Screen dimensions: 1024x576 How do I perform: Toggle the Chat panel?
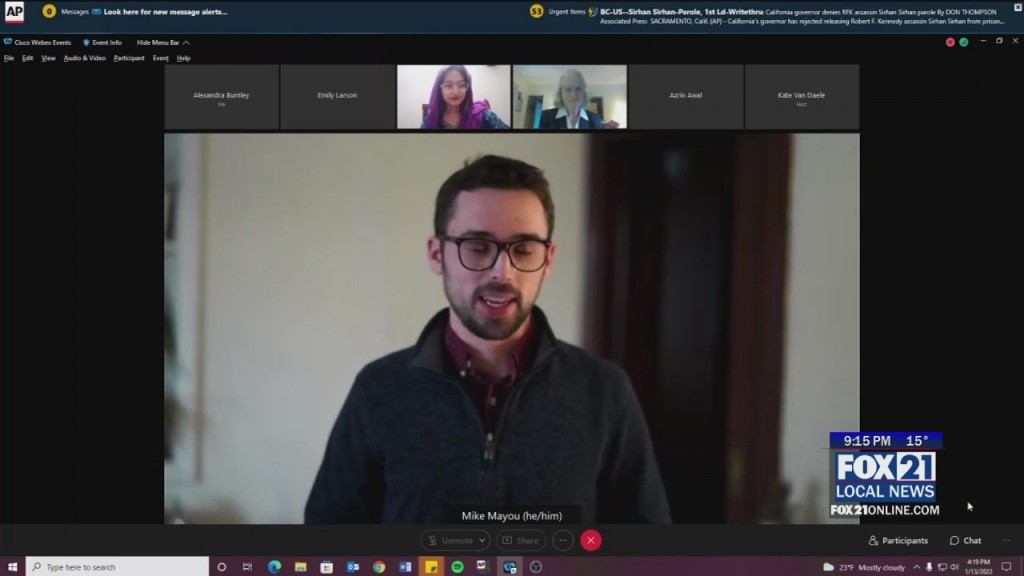point(966,540)
